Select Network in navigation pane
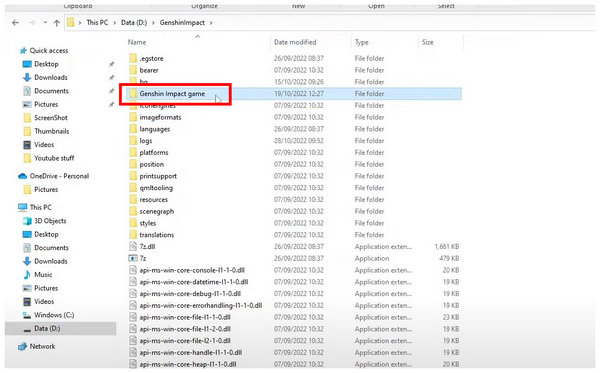 point(37,346)
